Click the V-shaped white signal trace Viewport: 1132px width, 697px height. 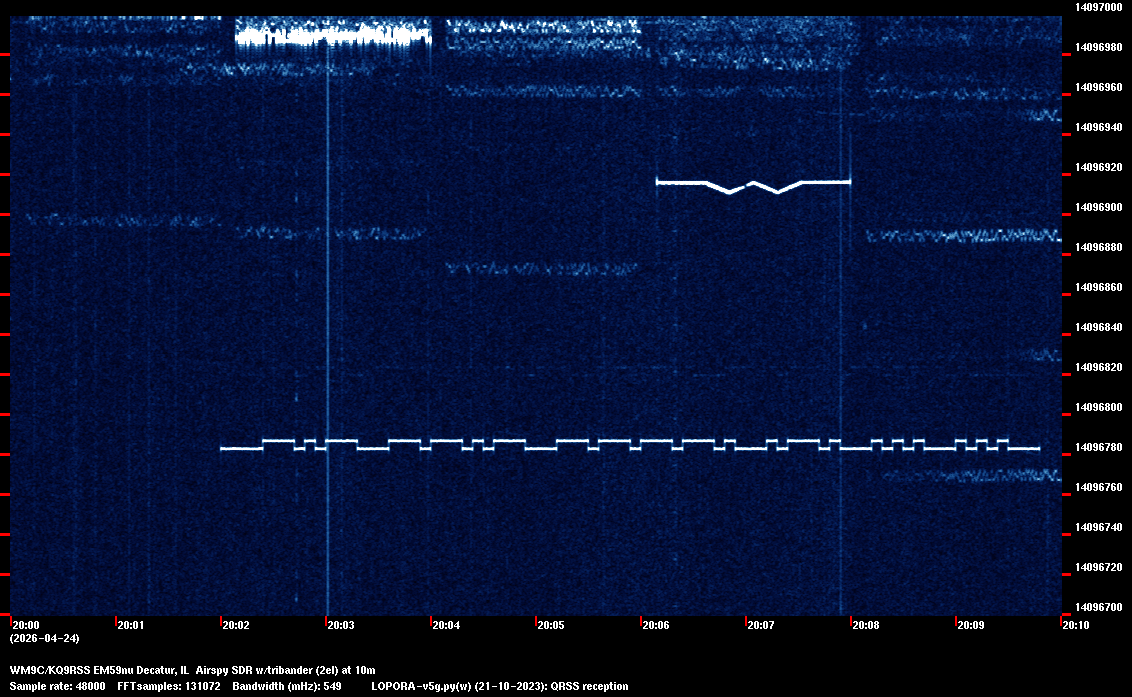point(753,184)
